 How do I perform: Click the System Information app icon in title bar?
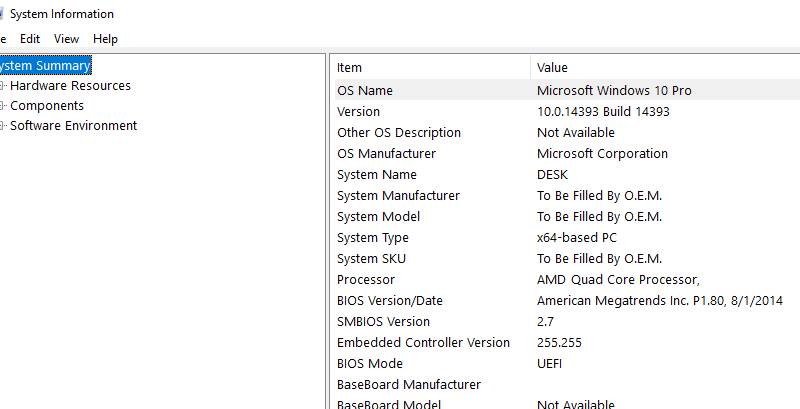tap(1, 14)
